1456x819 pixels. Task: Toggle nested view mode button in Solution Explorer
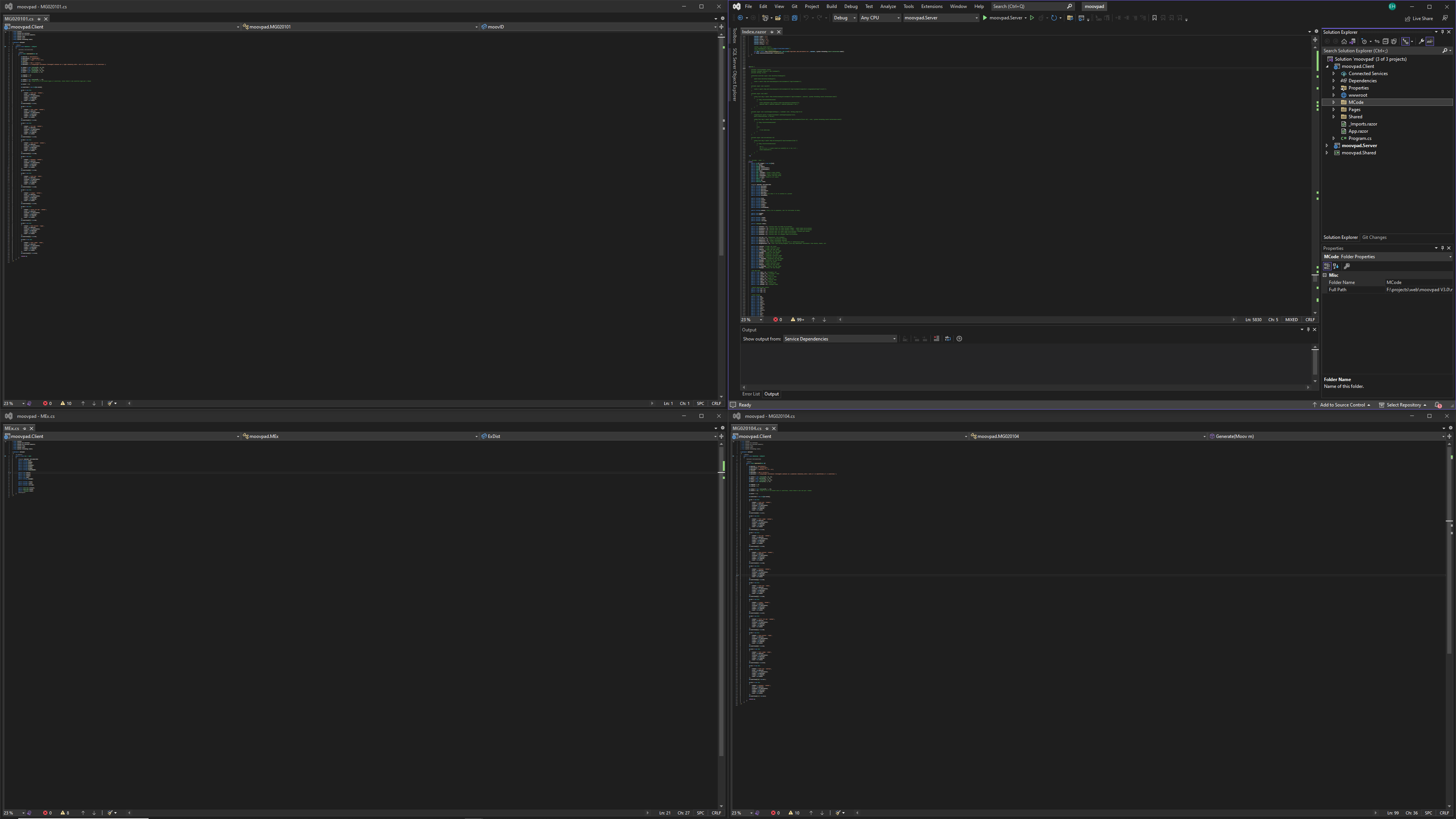pyautogui.click(x=1406, y=41)
